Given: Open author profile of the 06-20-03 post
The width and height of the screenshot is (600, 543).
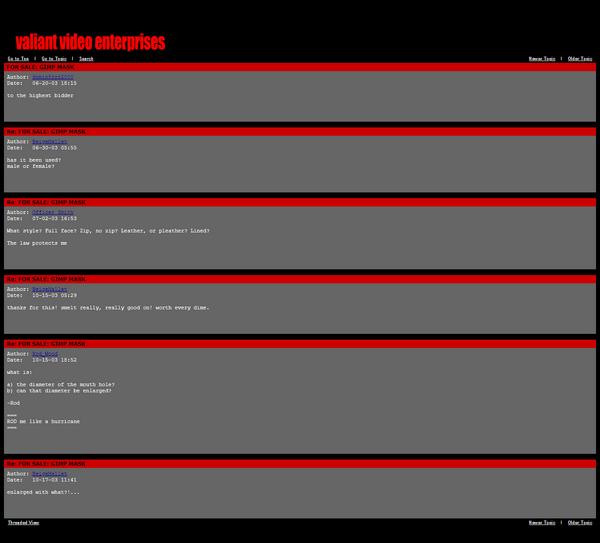Looking at the screenshot, I should point(52,77).
